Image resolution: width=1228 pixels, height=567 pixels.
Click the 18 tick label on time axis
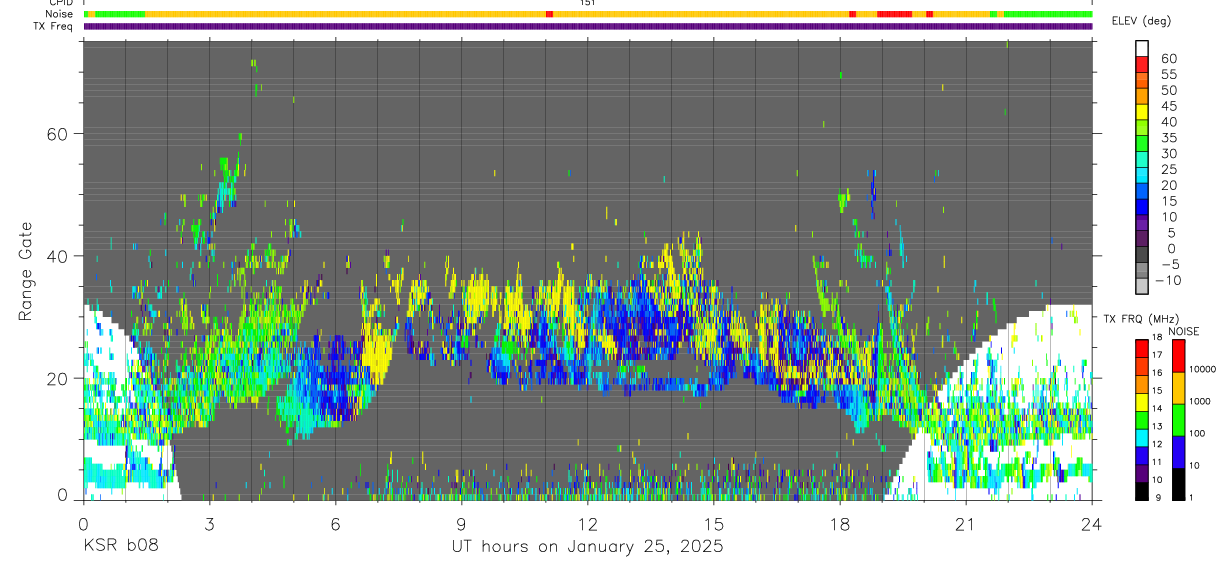[x=839, y=524]
